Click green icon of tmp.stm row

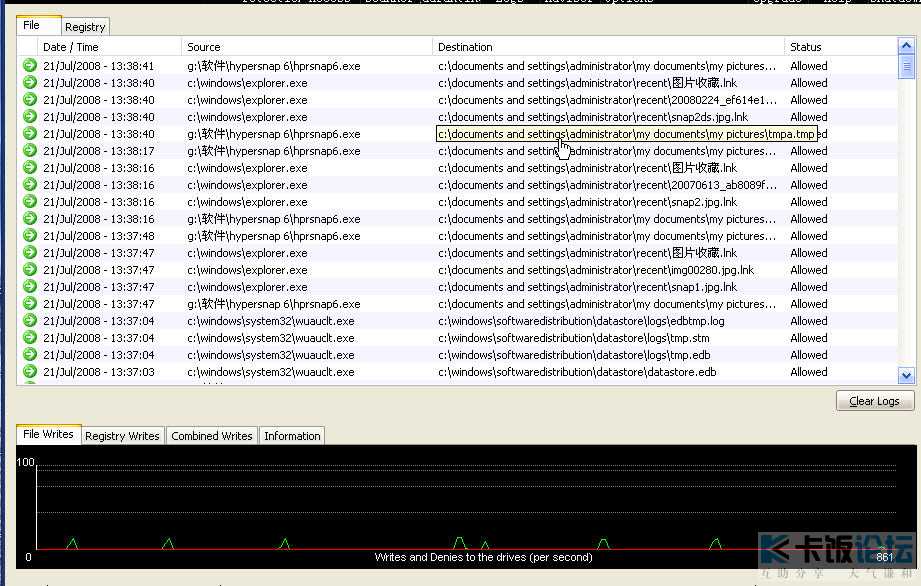pos(30,338)
